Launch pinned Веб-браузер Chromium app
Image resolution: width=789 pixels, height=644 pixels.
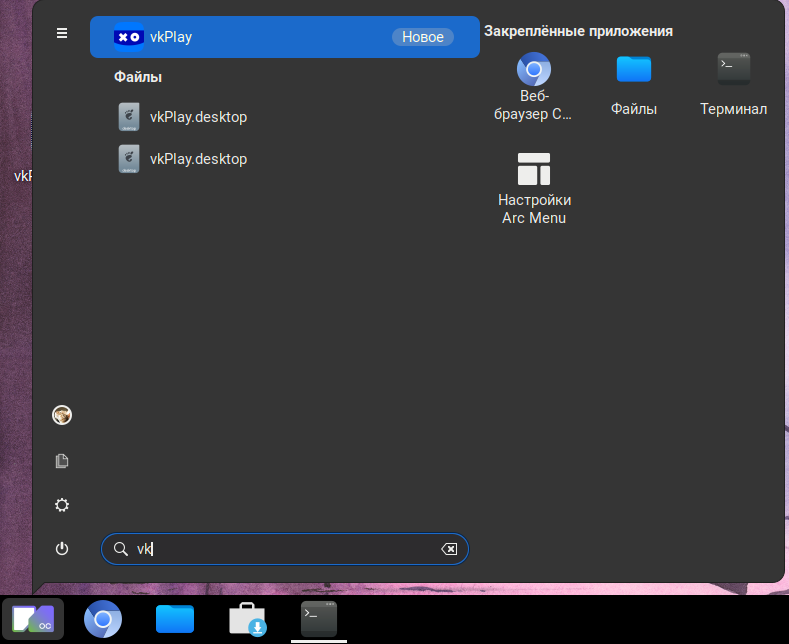(534, 87)
